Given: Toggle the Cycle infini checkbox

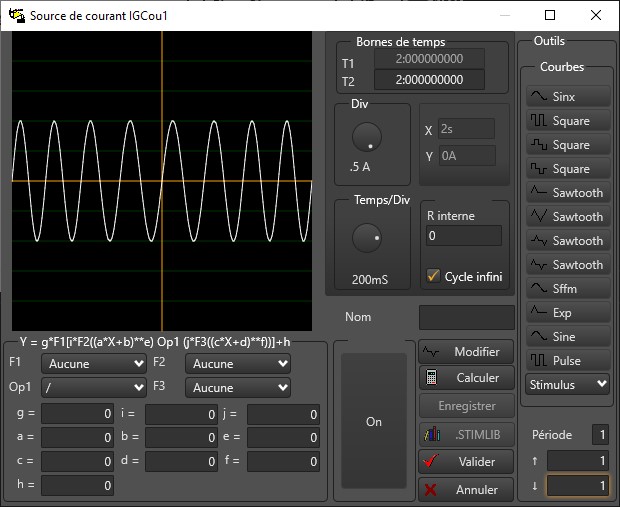Looking at the screenshot, I should tap(434, 277).
